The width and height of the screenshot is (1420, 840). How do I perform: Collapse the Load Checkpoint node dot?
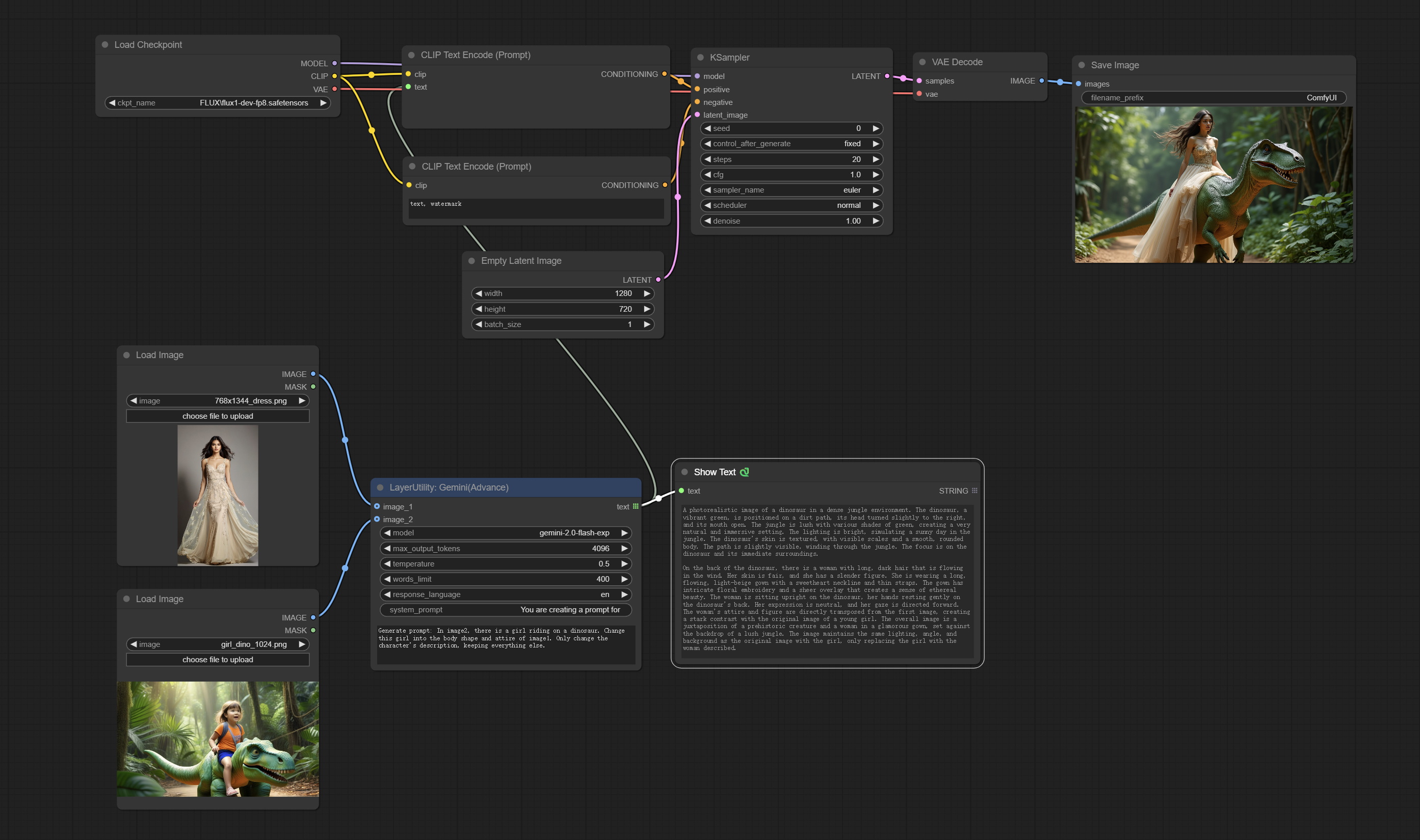(105, 45)
